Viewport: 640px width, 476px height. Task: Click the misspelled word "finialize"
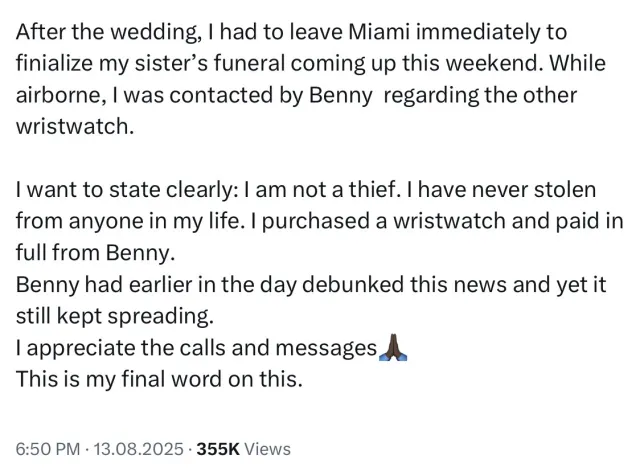pyautogui.click(x=57, y=62)
